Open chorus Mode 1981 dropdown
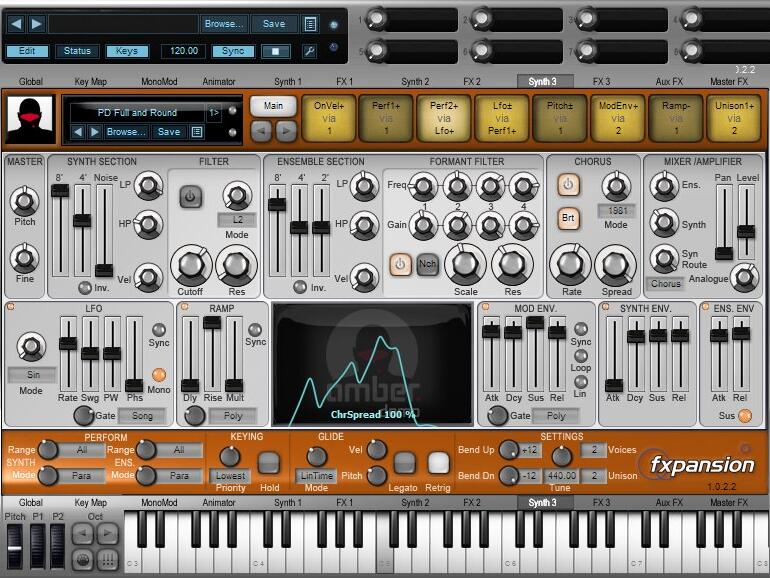This screenshot has height=578, width=770. pyautogui.click(x=617, y=211)
